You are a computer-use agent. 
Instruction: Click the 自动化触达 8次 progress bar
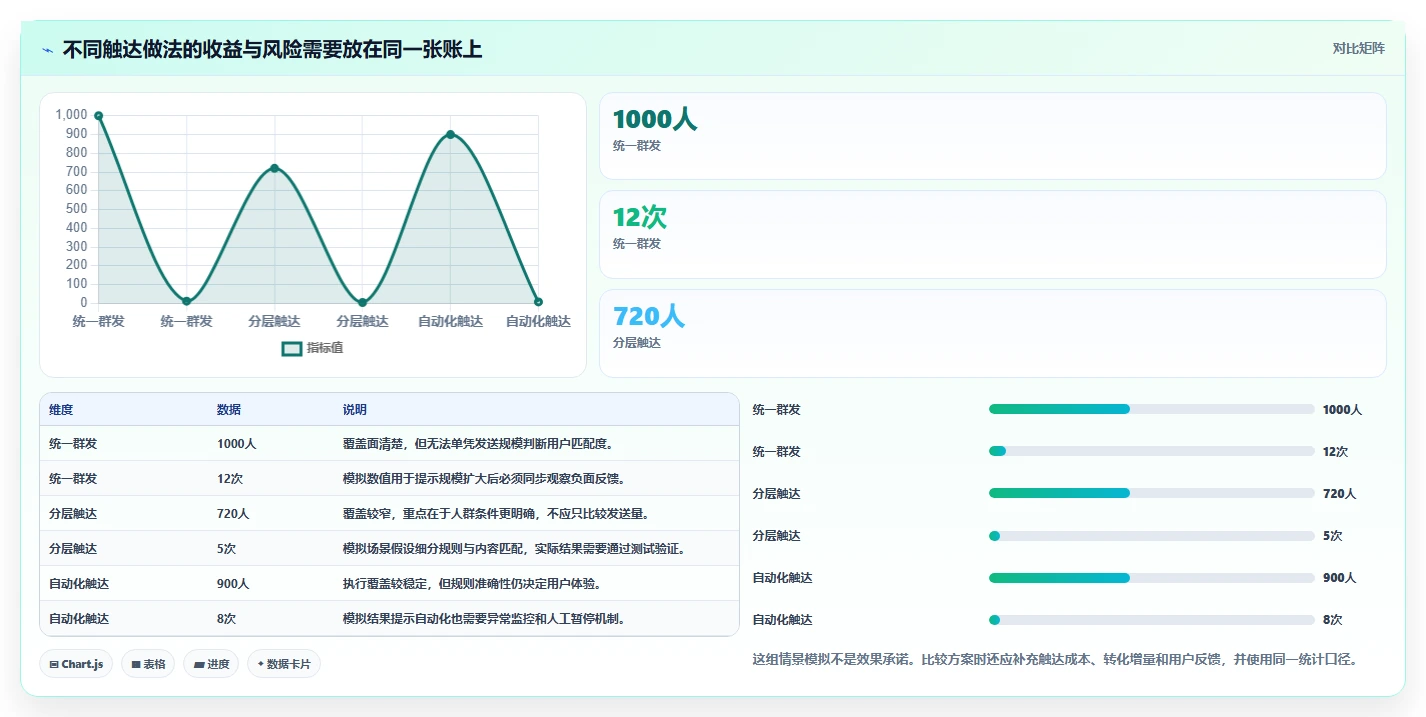pos(1151,620)
